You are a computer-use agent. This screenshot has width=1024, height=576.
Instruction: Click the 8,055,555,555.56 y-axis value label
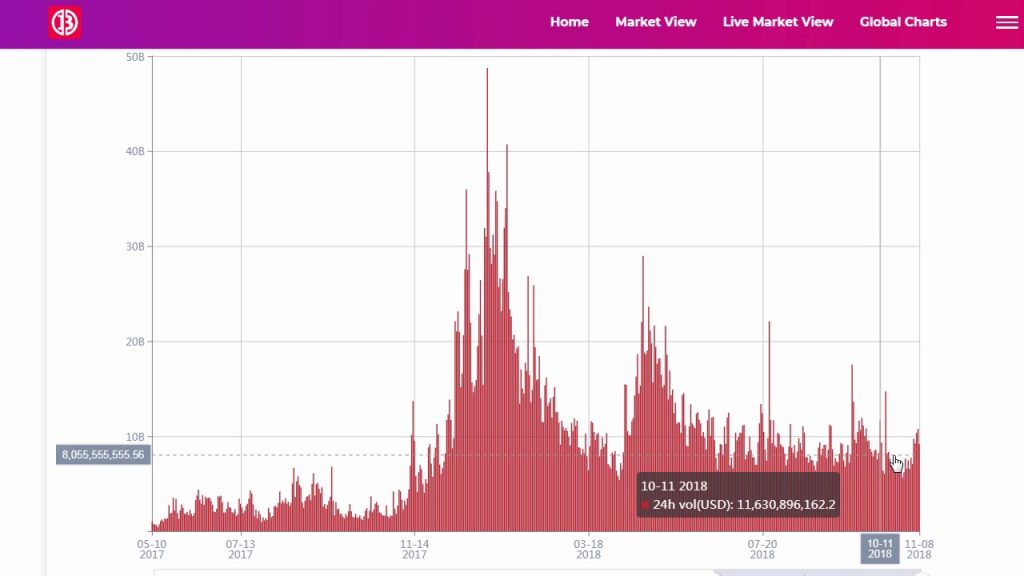point(103,454)
